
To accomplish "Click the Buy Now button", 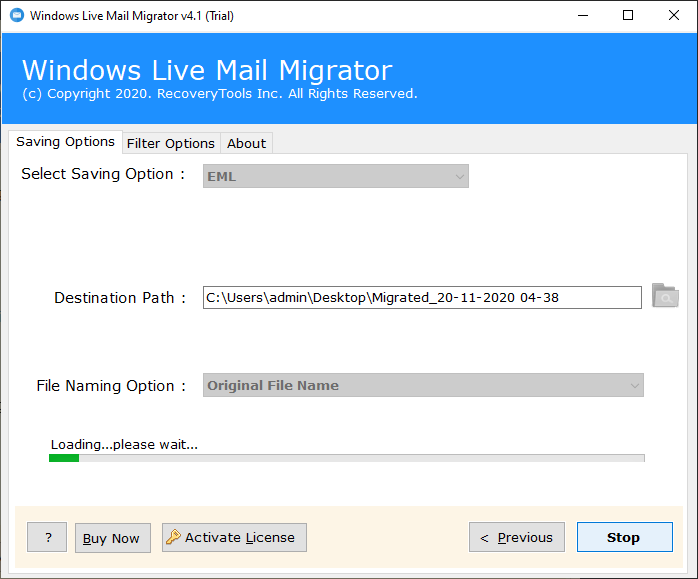I will click(113, 538).
